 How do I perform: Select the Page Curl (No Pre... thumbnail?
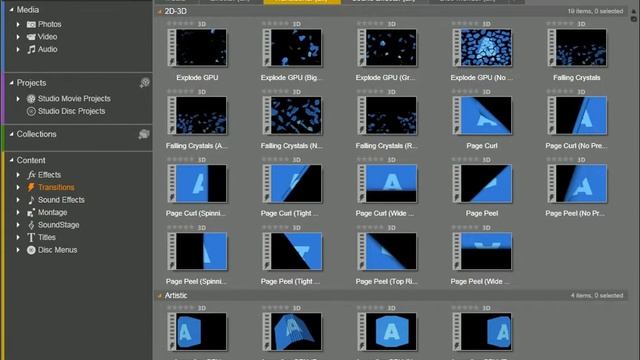coord(577,116)
